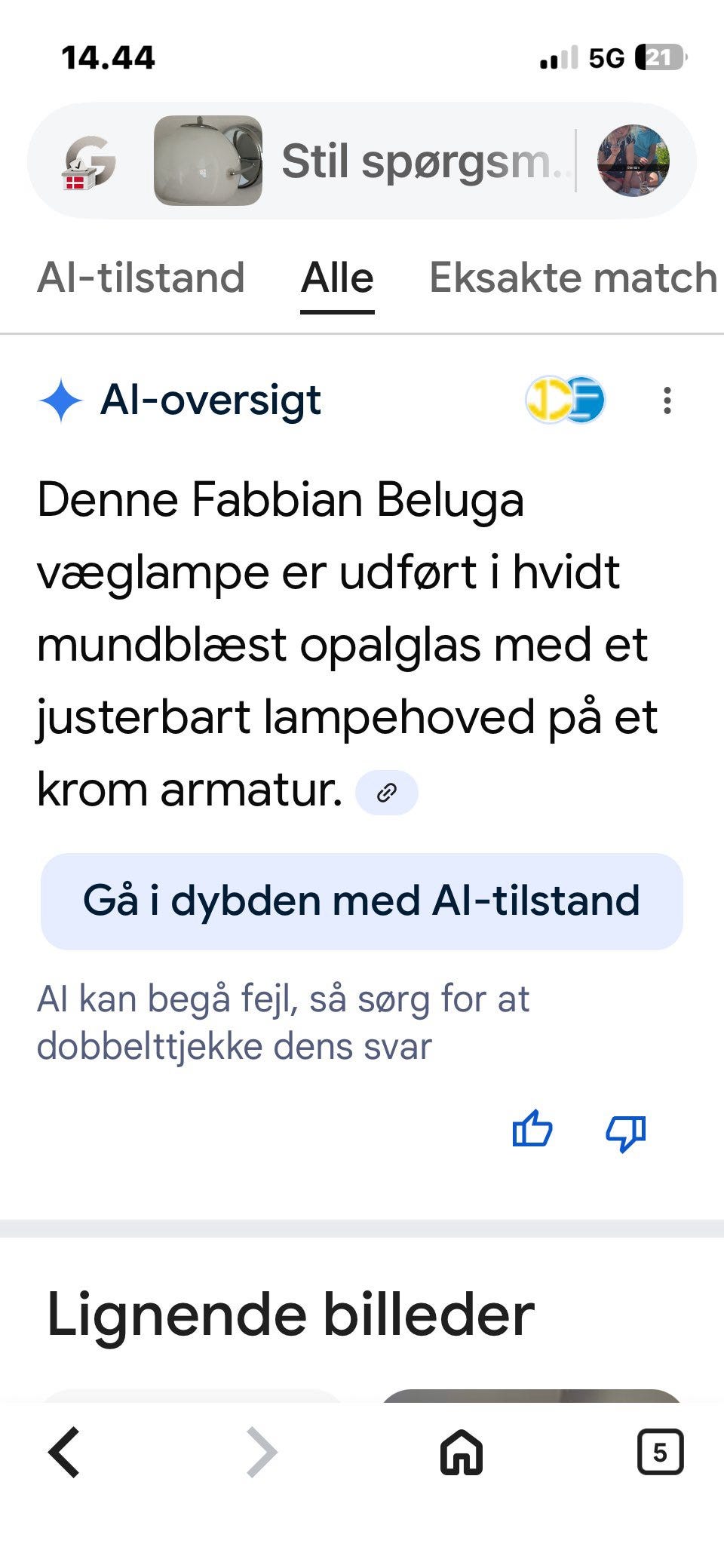The image size is (724, 1568).
Task: Tap the forward arrow in bottom bar
Action: pyautogui.click(x=262, y=1452)
